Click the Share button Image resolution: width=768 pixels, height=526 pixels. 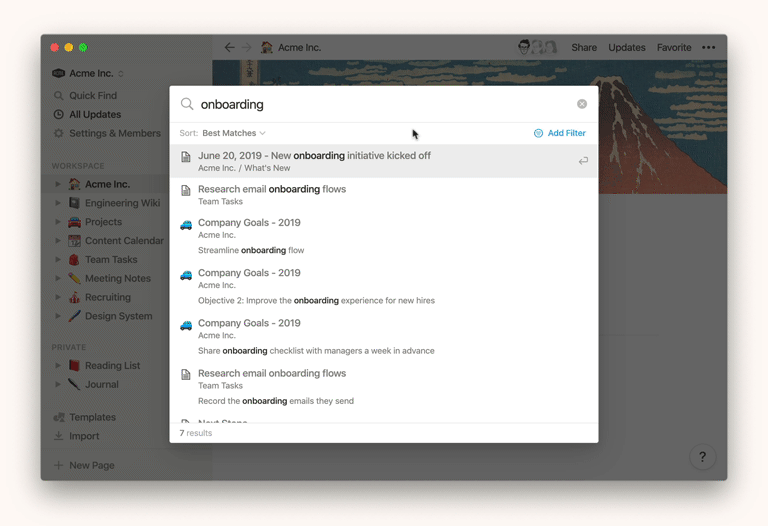[x=584, y=47]
